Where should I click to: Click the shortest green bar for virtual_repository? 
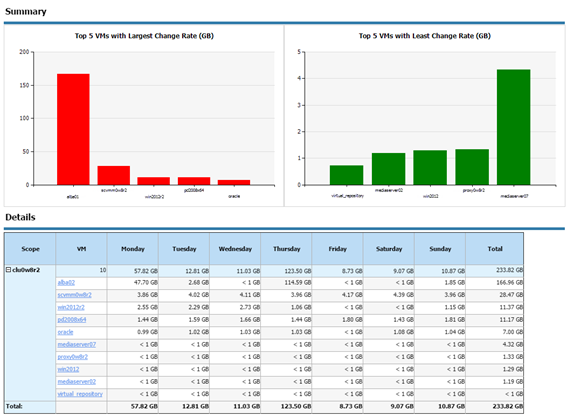[346, 175]
